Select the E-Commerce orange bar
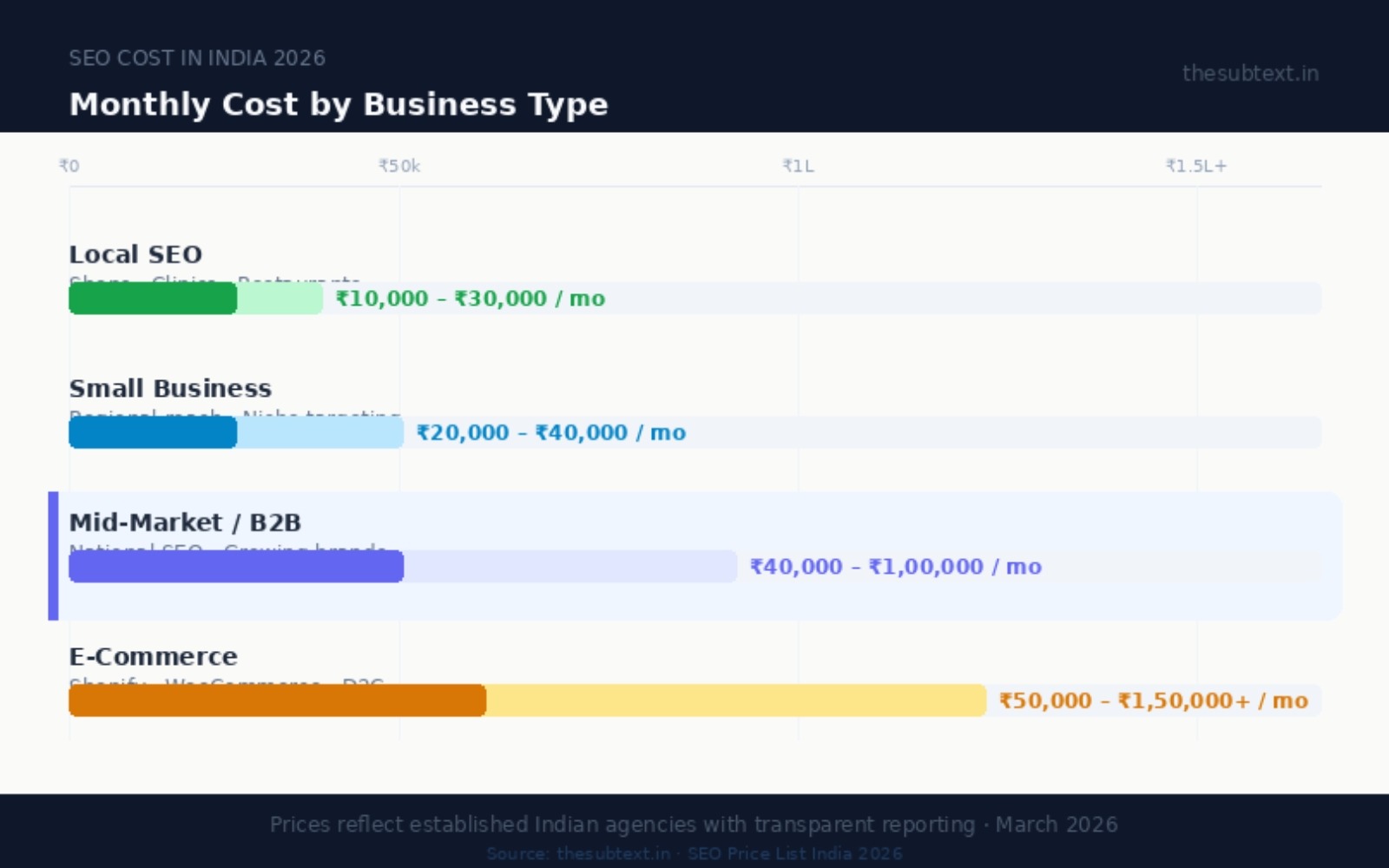The image size is (1389, 868). pyautogui.click(x=278, y=700)
